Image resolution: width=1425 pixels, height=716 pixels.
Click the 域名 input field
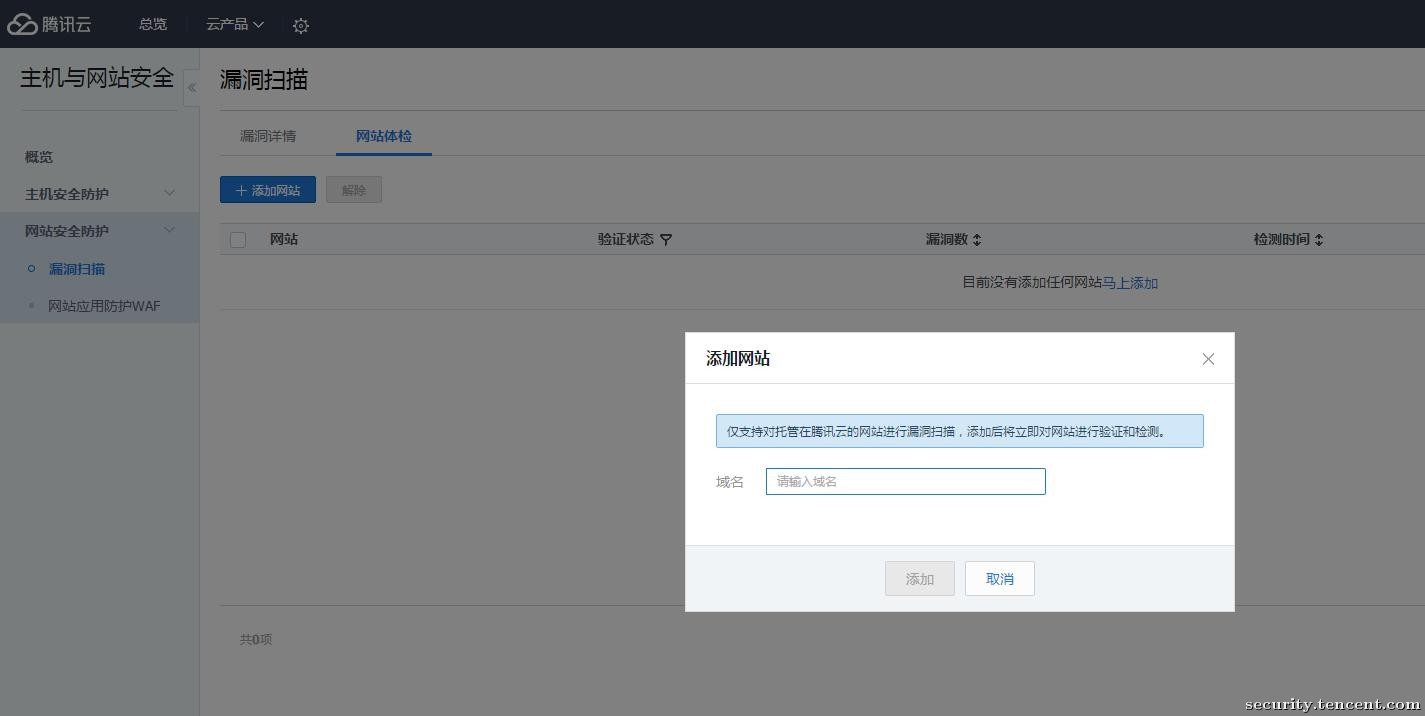point(904,481)
